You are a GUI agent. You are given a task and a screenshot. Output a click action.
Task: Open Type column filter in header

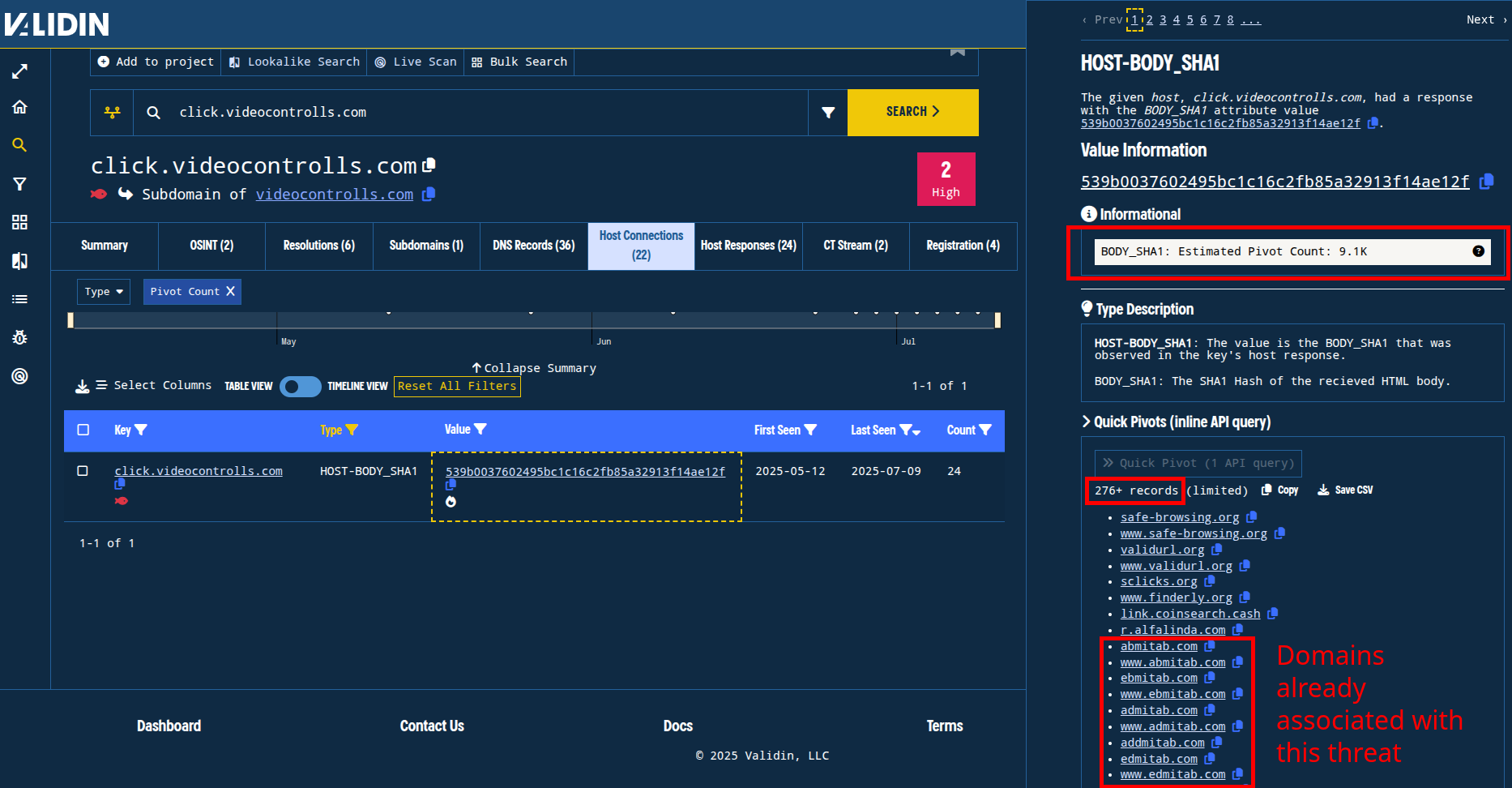click(352, 430)
